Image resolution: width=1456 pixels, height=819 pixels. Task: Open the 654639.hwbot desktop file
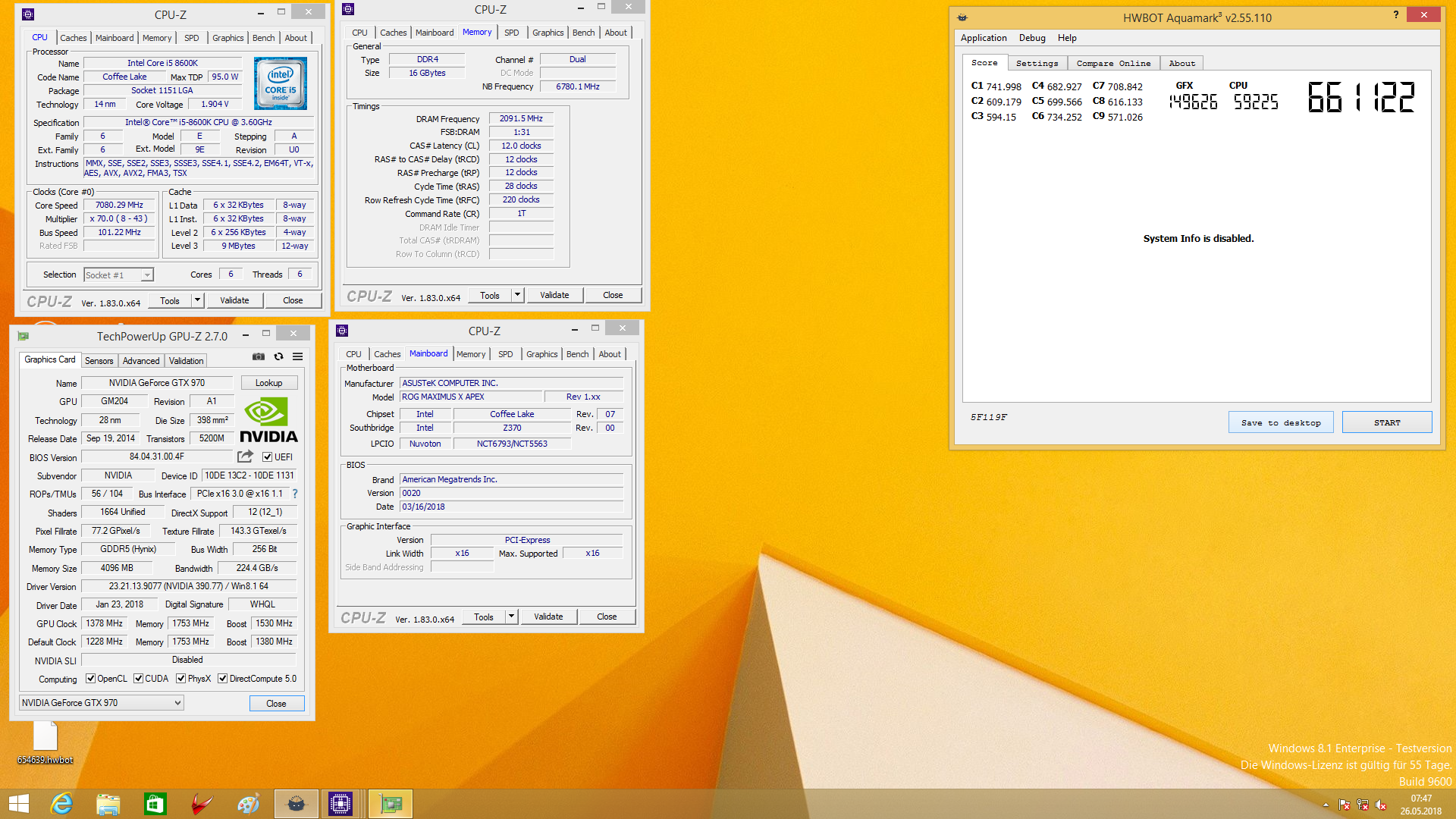click(x=45, y=742)
